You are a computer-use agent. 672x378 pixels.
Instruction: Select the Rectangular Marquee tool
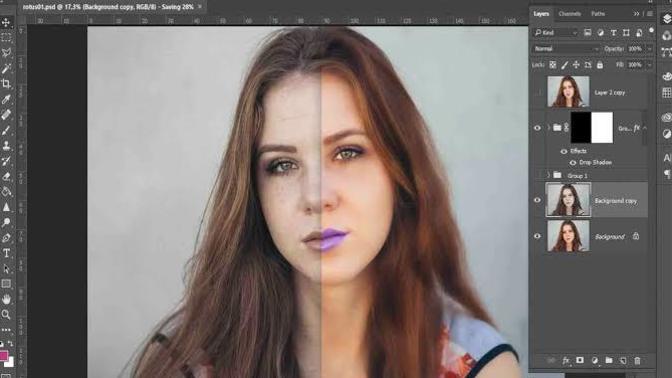(x=6, y=37)
